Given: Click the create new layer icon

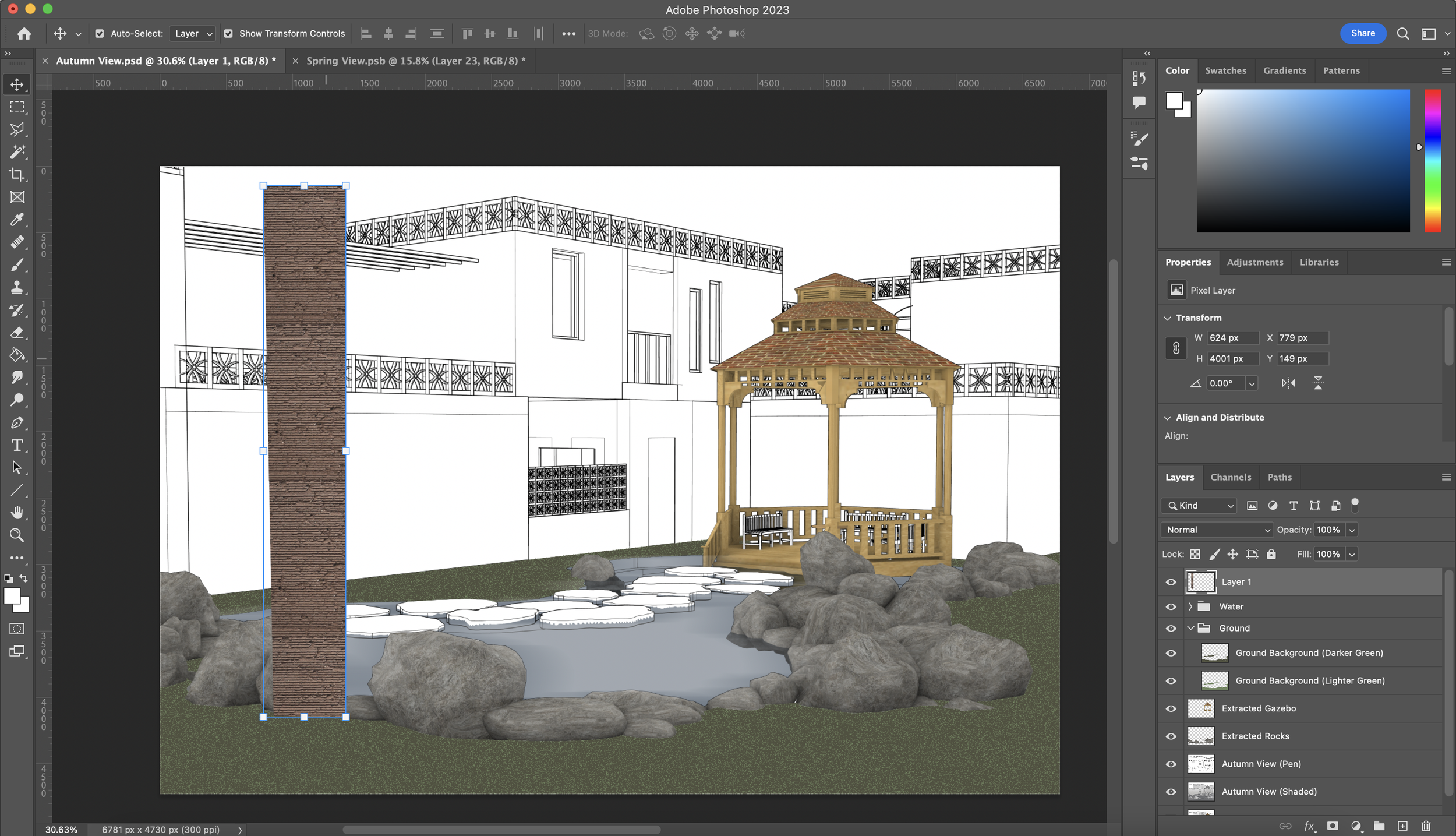Looking at the screenshot, I should point(1402,826).
